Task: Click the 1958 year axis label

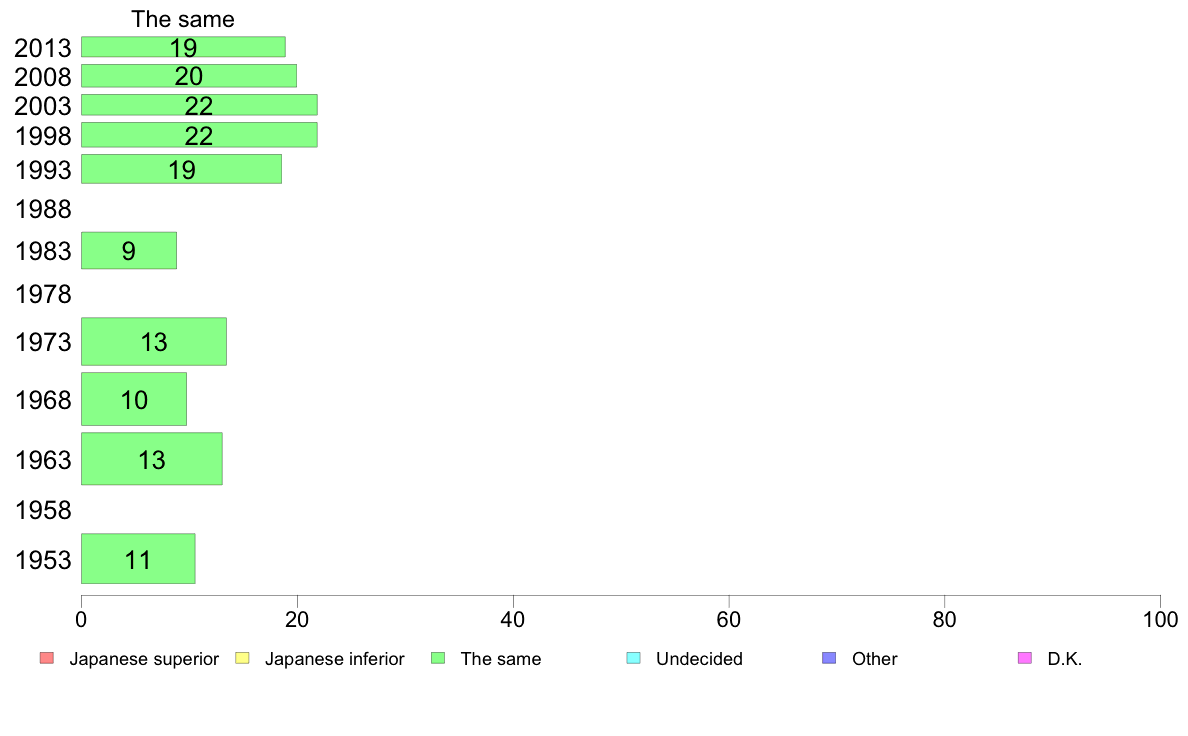Action: pyautogui.click(x=43, y=510)
